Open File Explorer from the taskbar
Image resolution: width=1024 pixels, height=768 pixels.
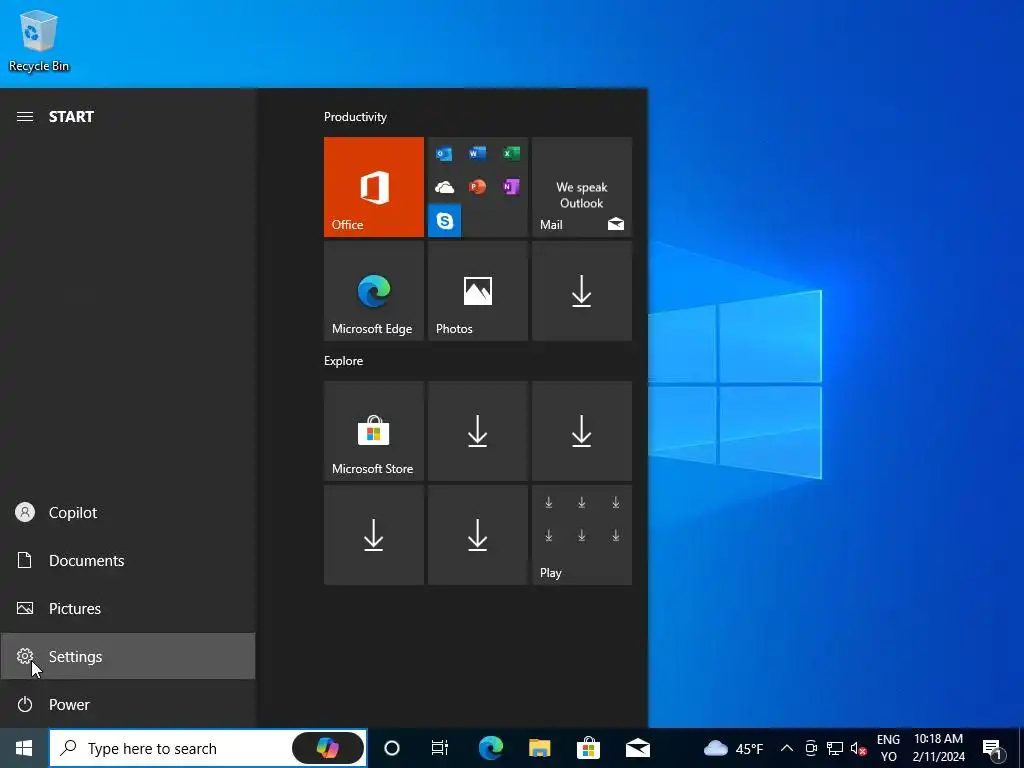tap(539, 748)
